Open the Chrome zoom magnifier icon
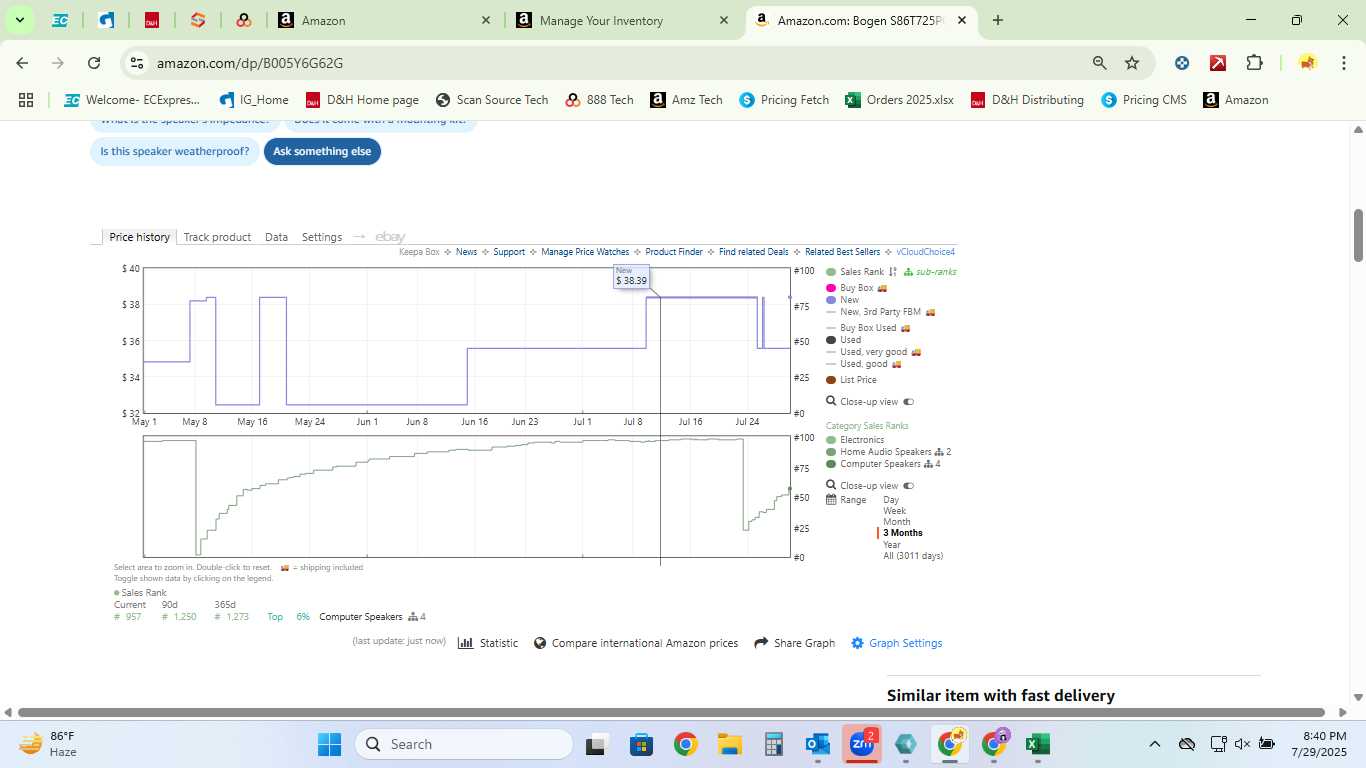 tap(1100, 63)
